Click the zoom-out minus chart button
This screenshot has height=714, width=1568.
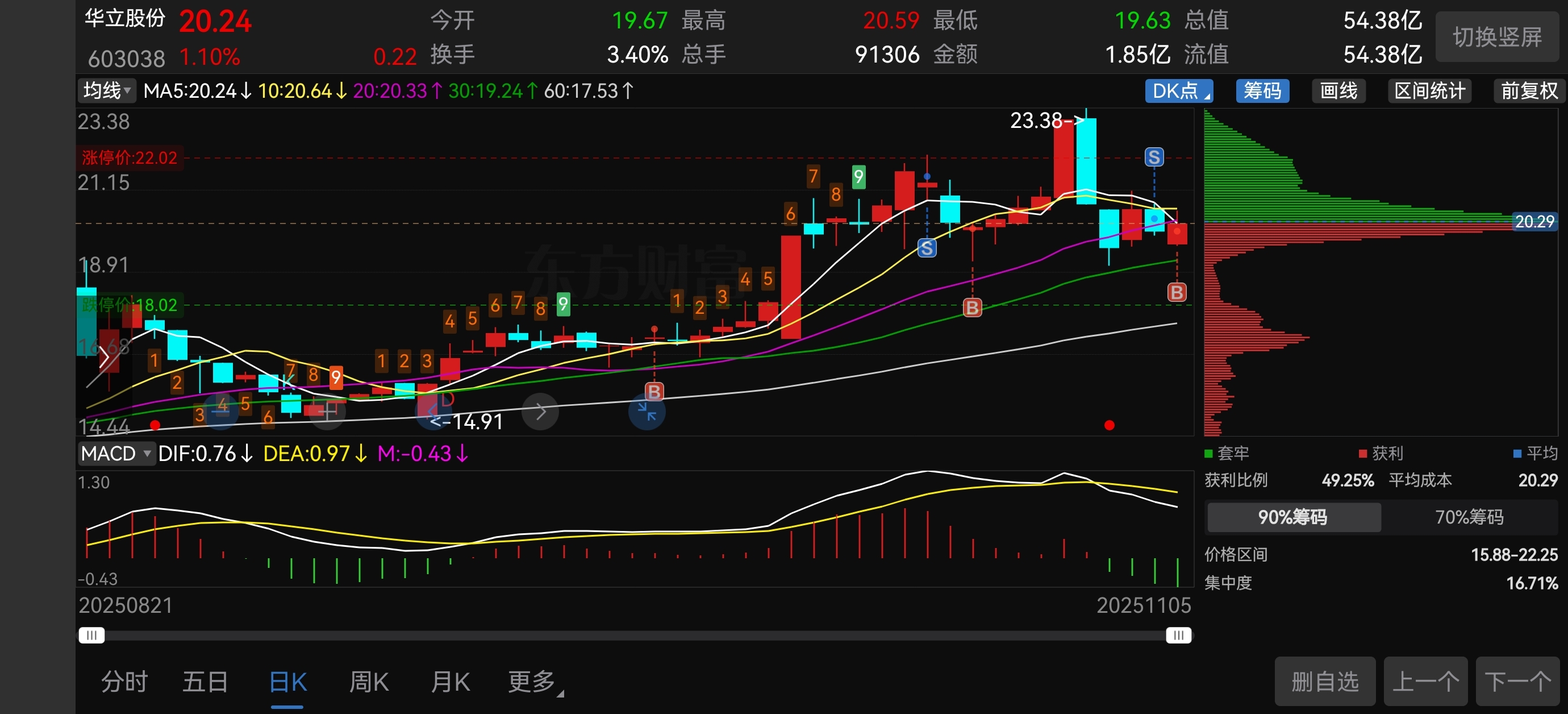click(221, 411)
